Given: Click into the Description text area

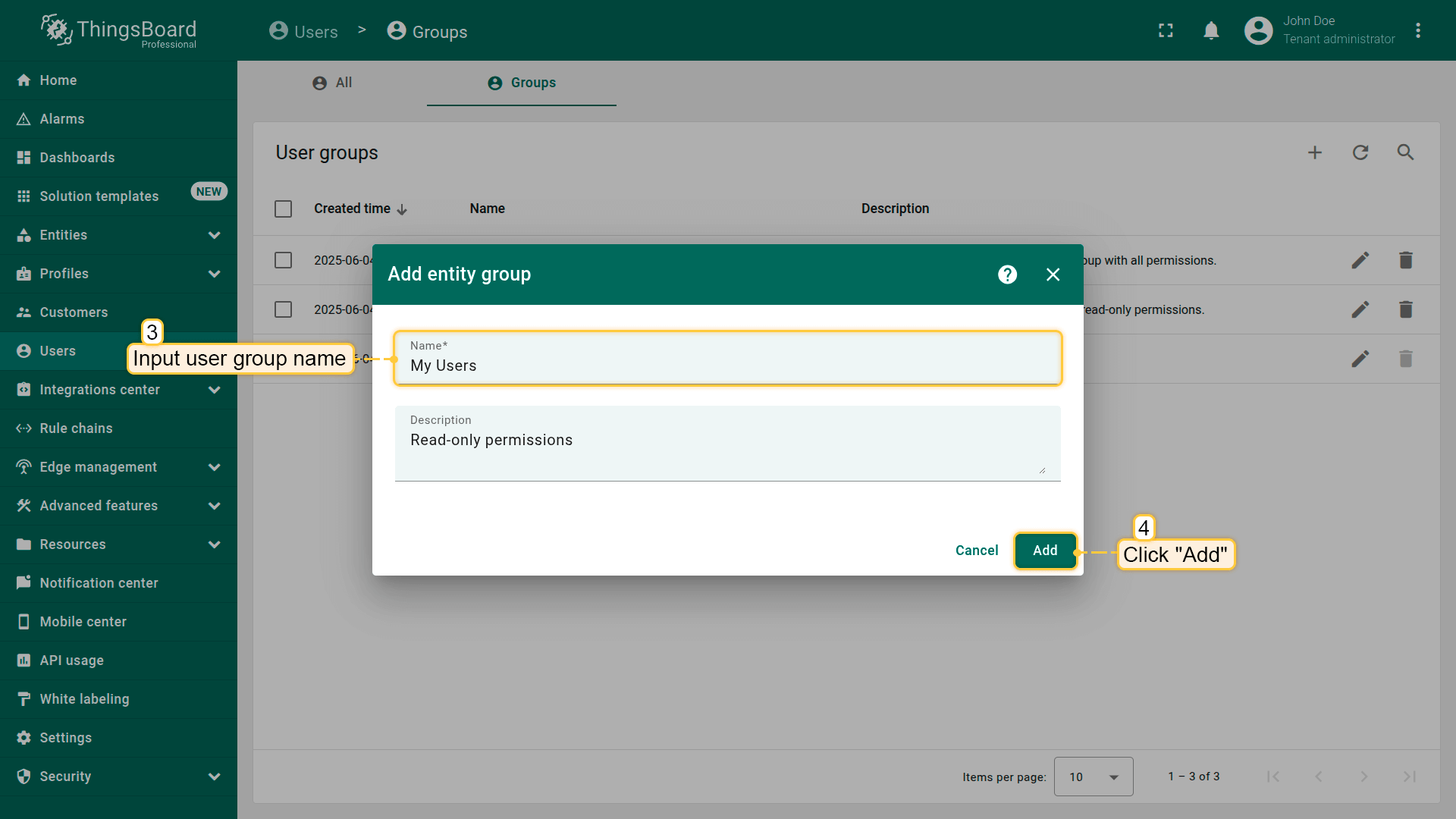Looking at the screenshot, I should pos(726,447).
